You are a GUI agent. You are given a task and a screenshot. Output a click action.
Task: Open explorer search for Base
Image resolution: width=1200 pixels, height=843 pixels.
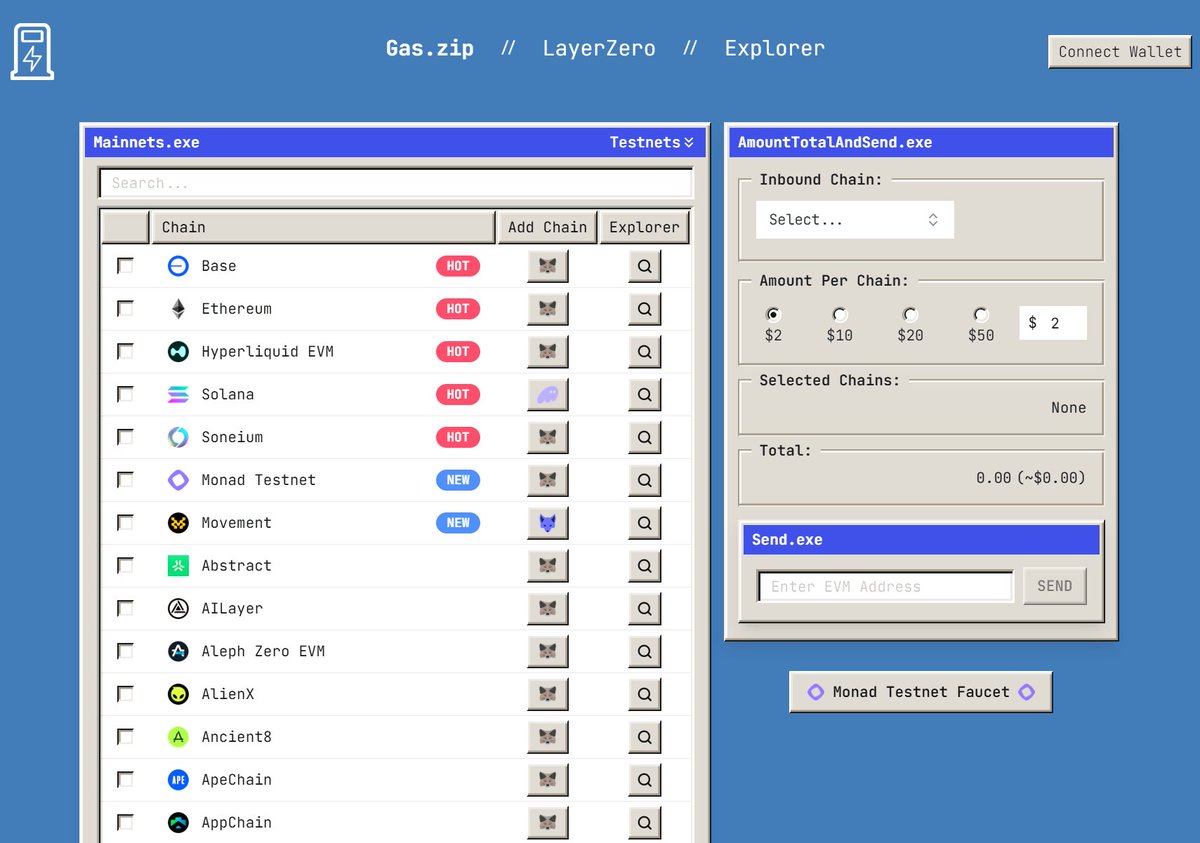pos(645,266)
